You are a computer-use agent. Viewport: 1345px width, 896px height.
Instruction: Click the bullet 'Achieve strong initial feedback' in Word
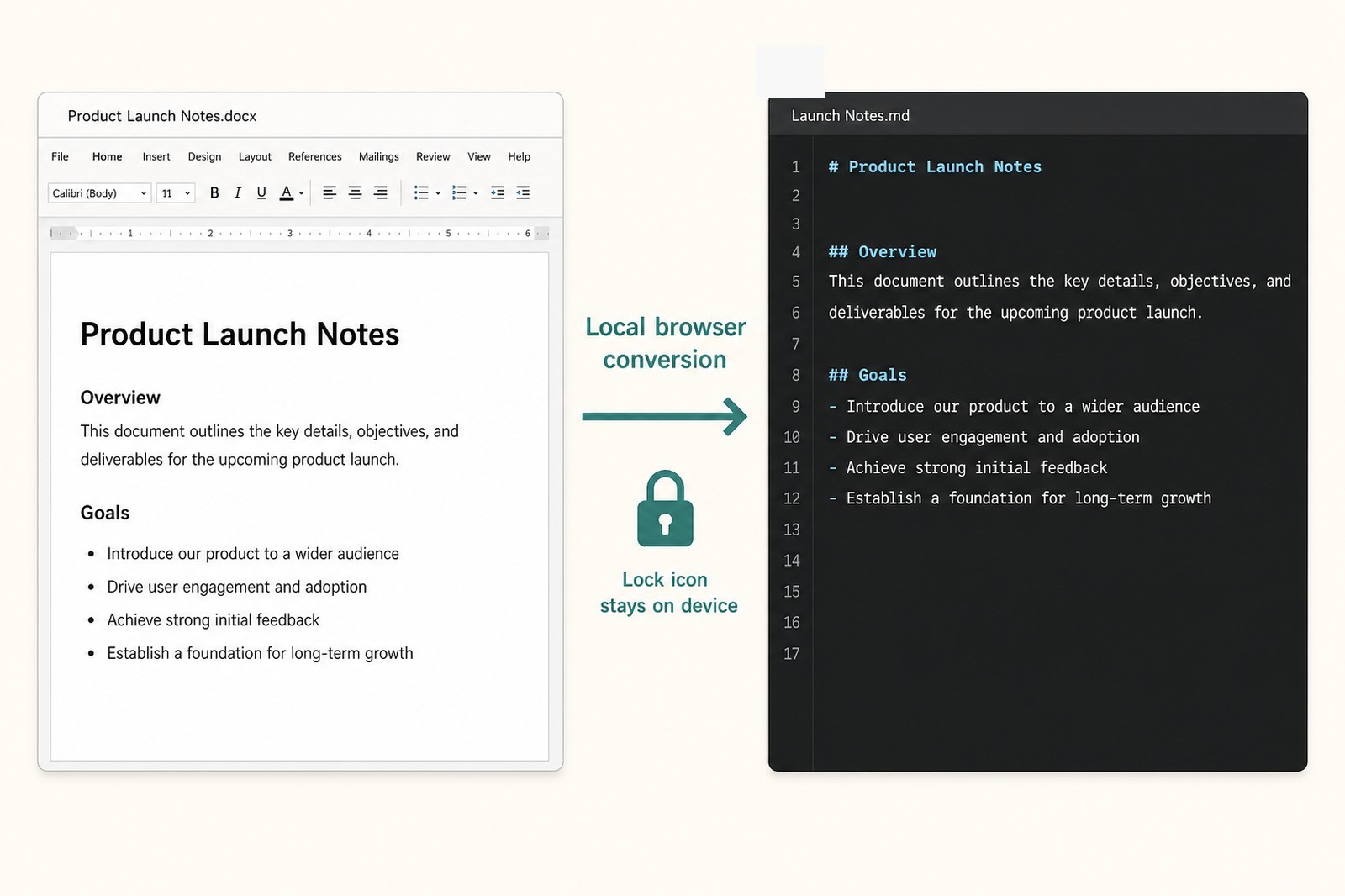214,620
